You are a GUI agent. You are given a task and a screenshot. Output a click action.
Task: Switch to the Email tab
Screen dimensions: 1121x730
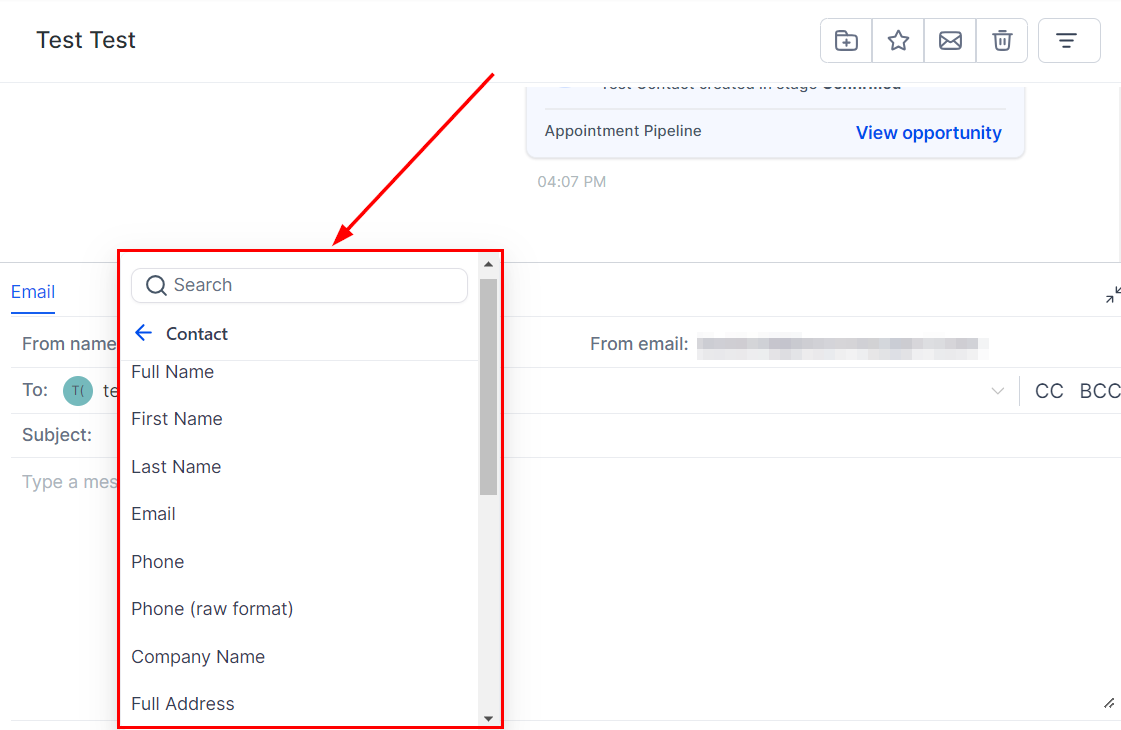point(33,292)
